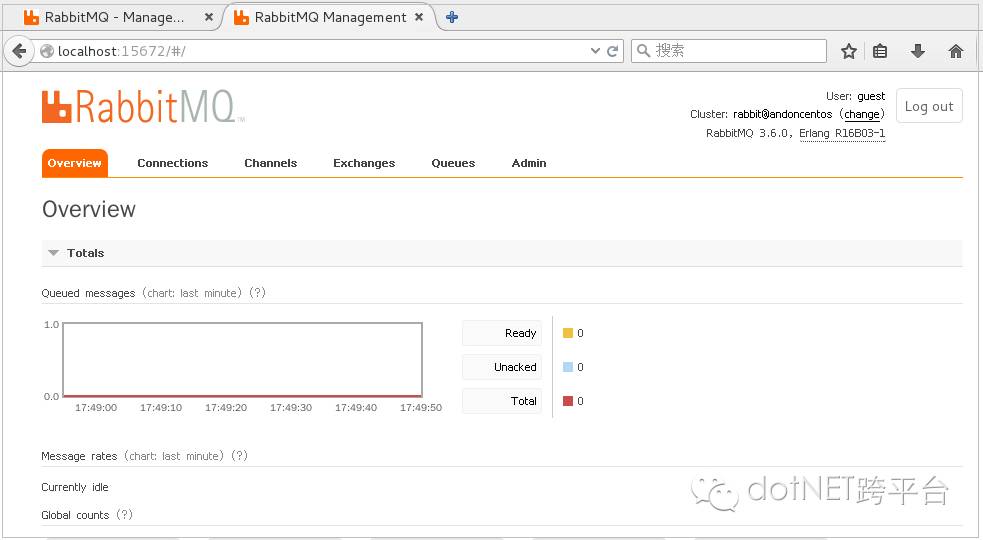This screenshot has height=540, width=983.
Task: Open help (?) for Queued messages
Action: pos(258,293)
